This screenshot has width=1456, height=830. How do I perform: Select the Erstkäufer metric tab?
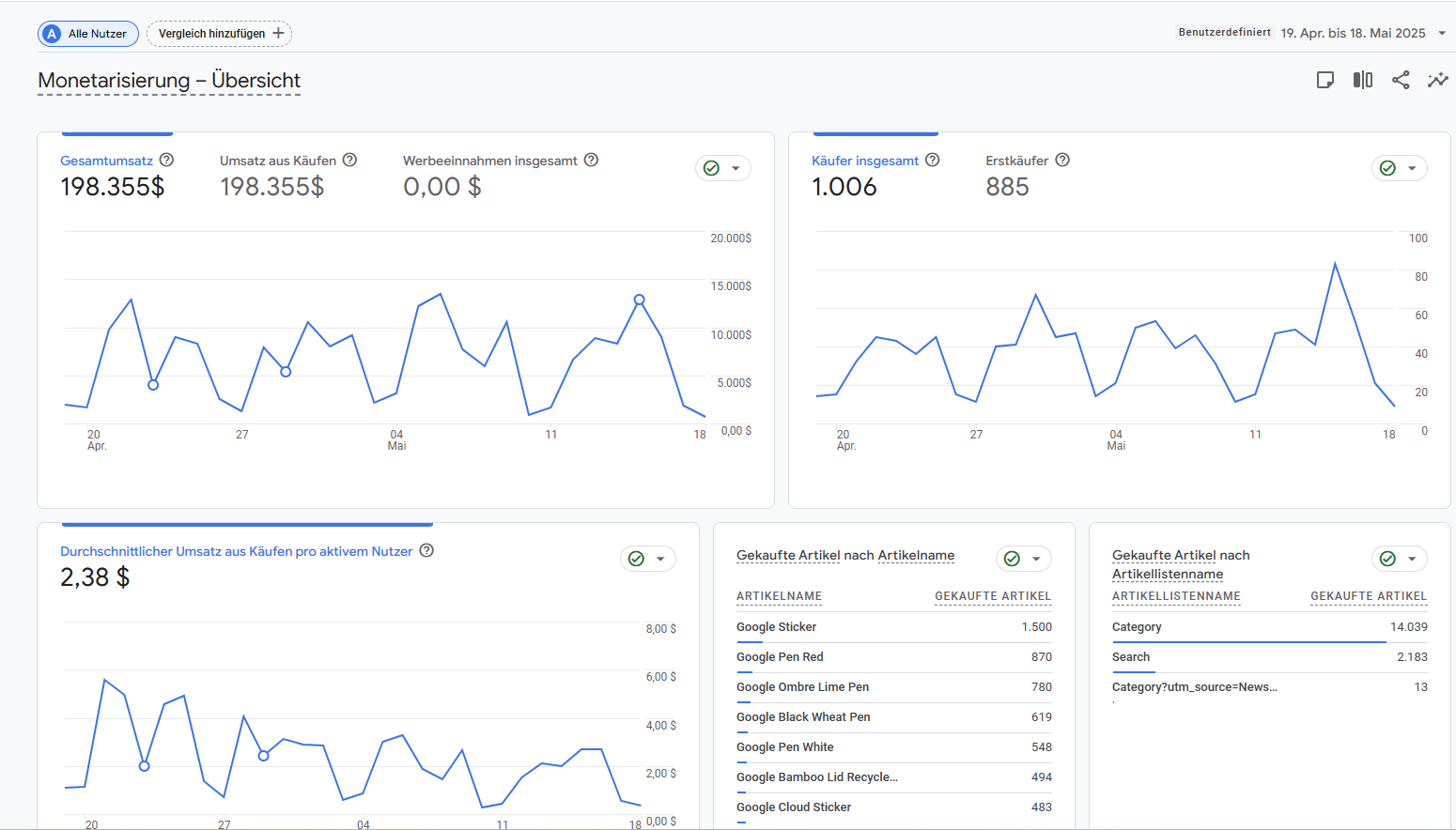[1016, 161]
